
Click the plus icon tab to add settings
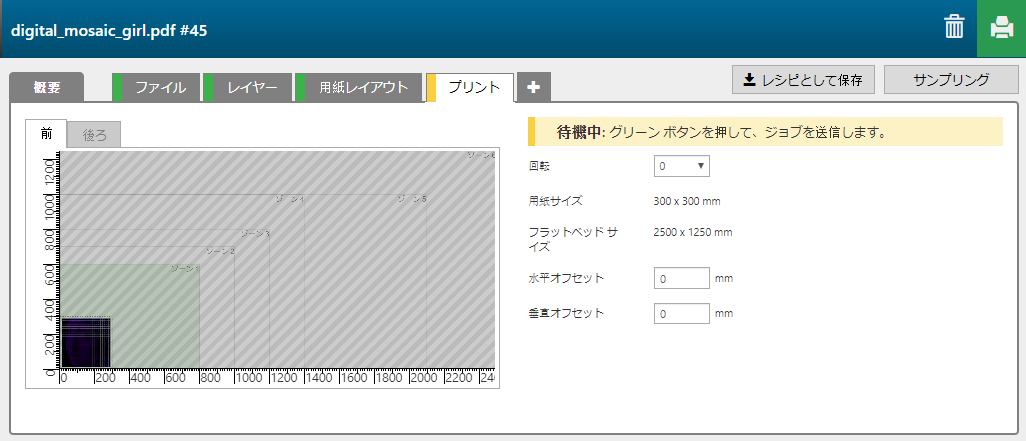[x=533, y=87]
